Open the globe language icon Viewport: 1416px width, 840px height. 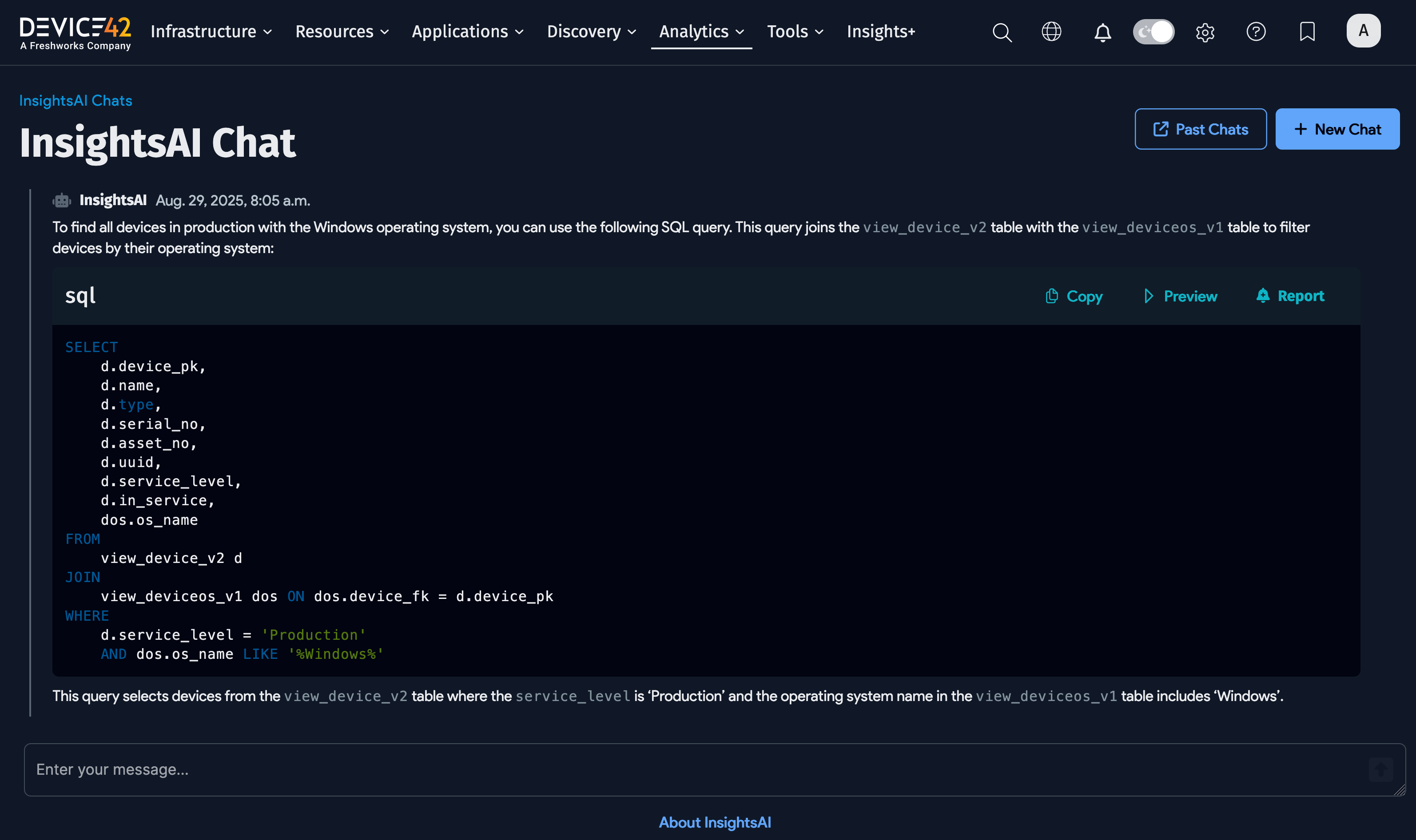(x=1051, y=32)
